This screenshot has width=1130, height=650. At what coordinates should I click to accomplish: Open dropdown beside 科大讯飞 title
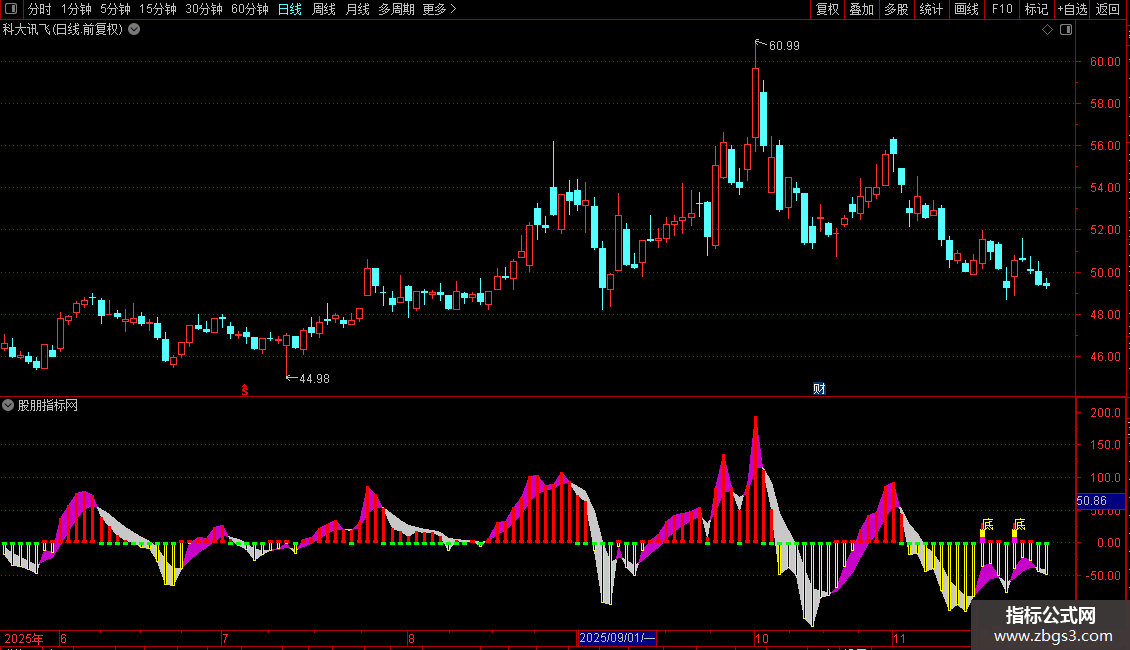pos(134,30)
